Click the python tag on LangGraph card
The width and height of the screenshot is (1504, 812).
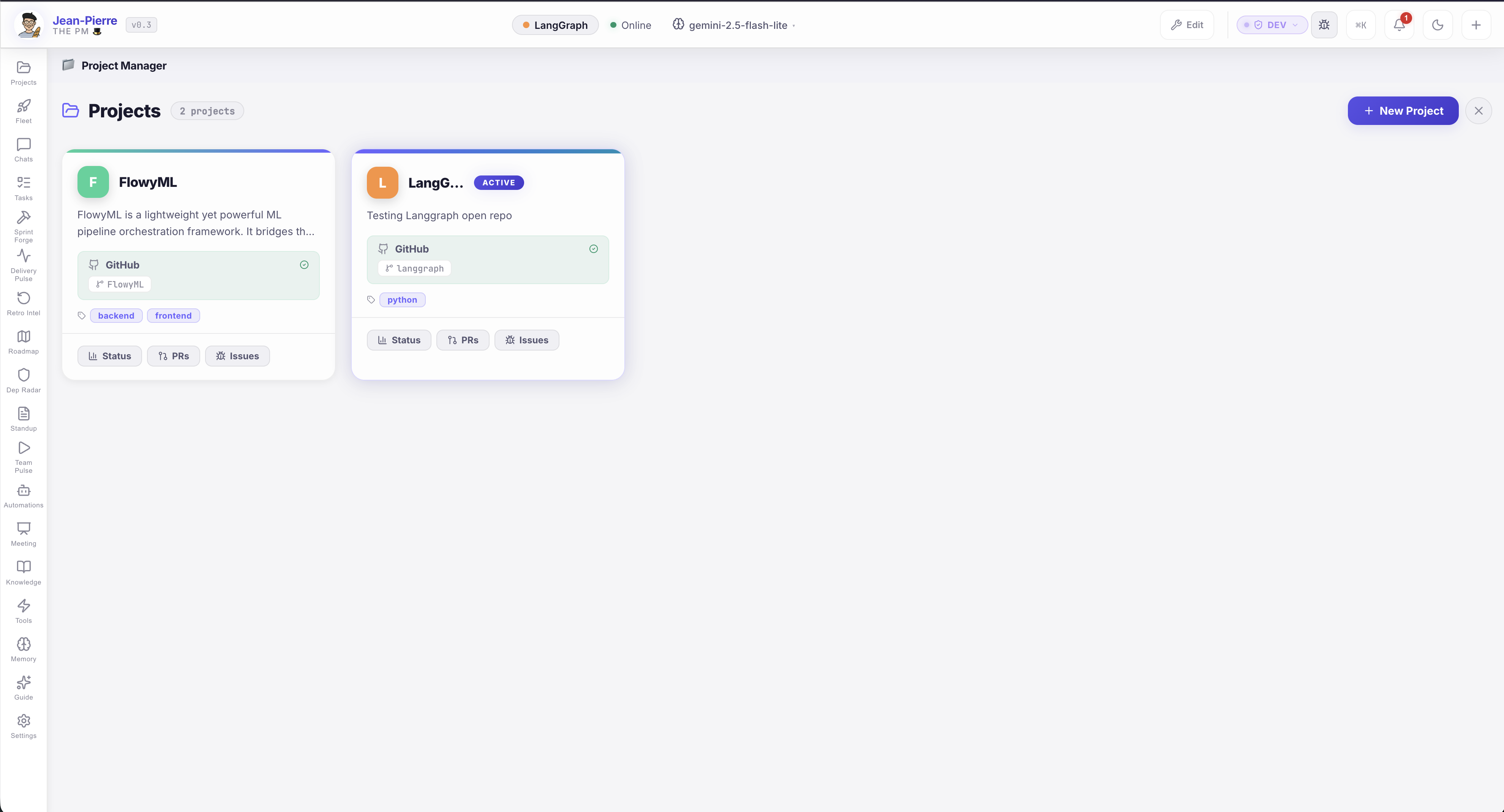pos(402,299)
